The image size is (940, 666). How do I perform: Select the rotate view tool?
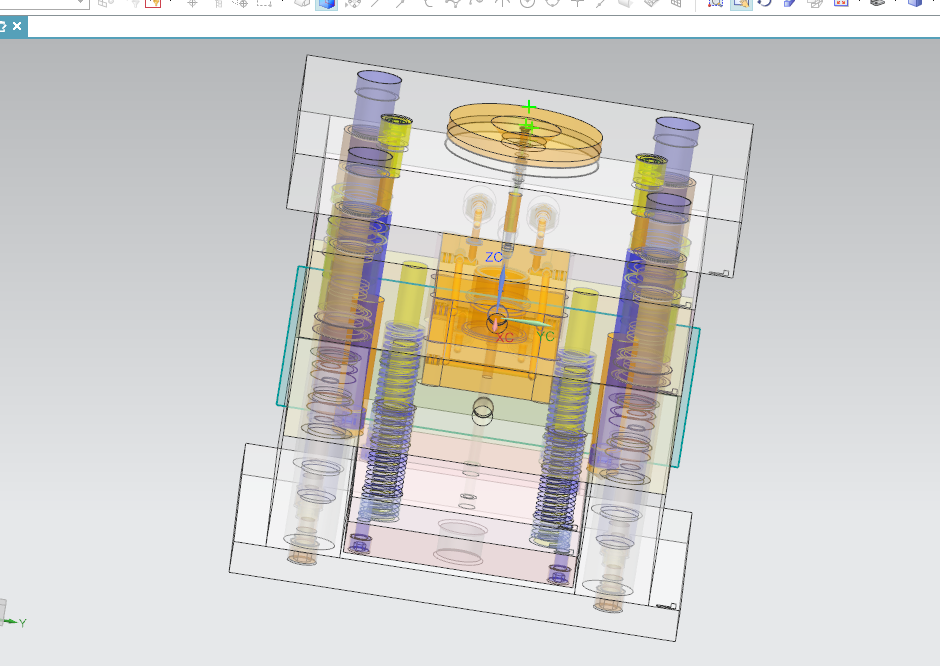(764, 3)
